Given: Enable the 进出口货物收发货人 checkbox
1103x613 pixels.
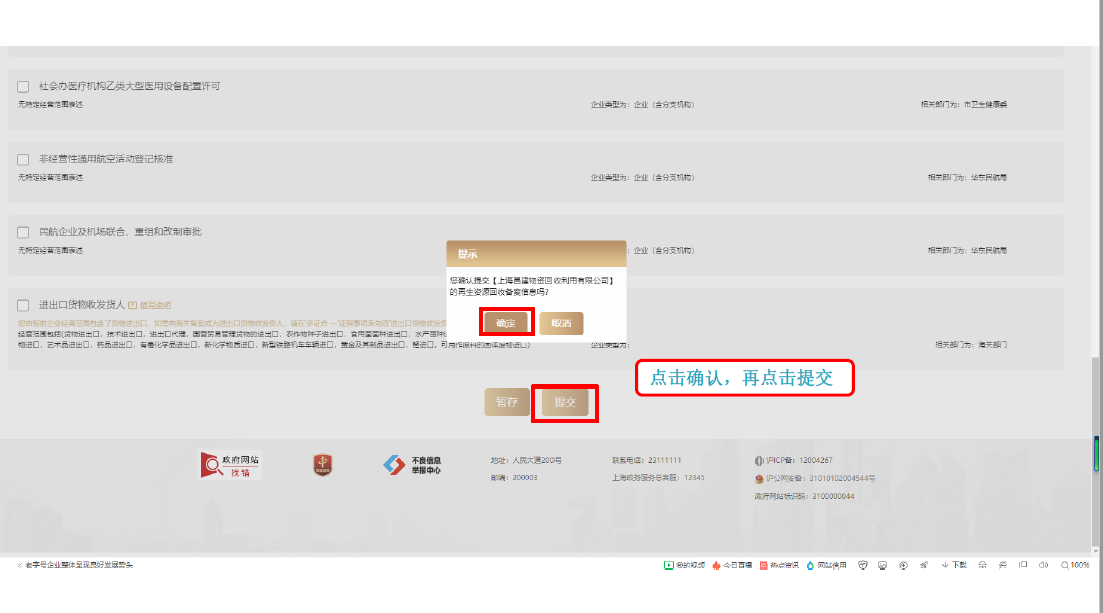Looking at the screenshot, I should [x=23, y=305].
